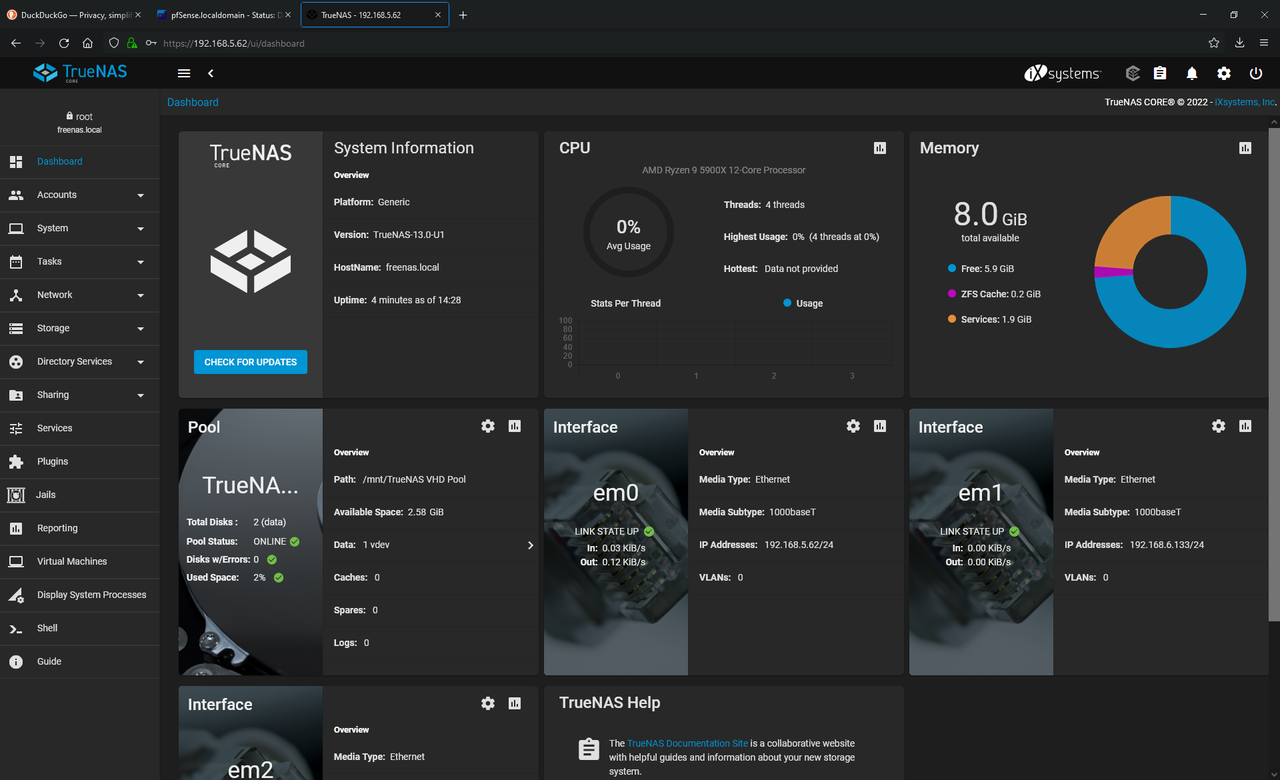This screenshot has width=1280, height=780.
Task: Expand the Accounts menu
Action: [x=80, y=195]
